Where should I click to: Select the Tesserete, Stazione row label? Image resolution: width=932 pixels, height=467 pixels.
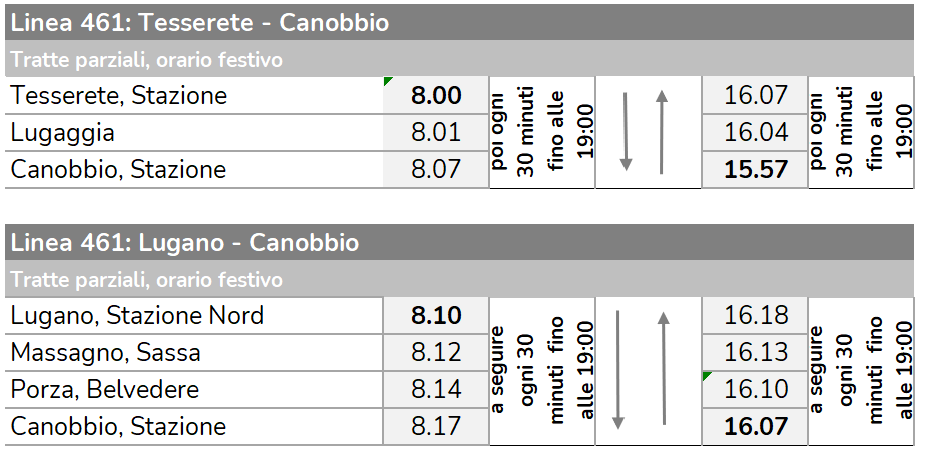194,95
